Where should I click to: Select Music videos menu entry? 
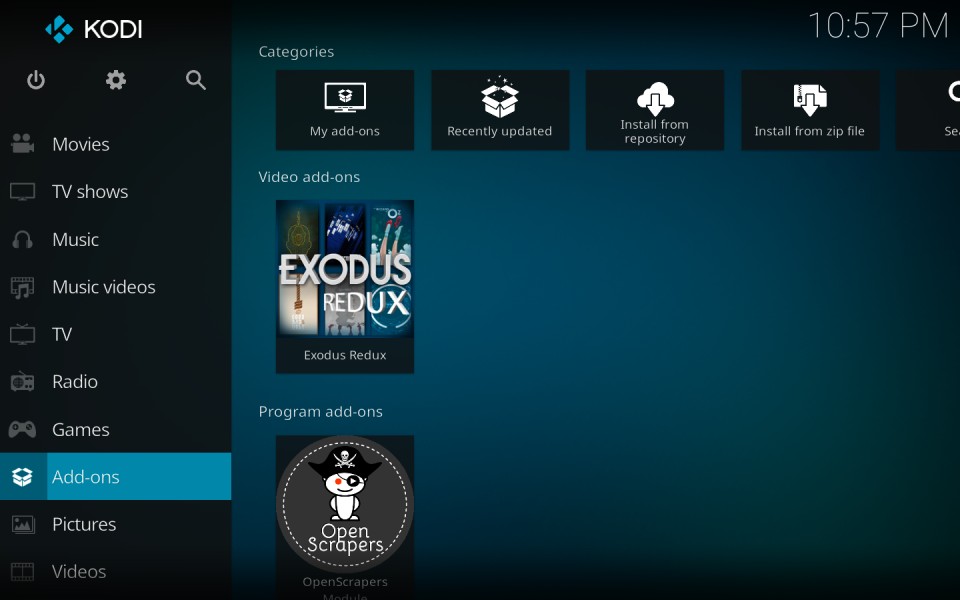116,287
